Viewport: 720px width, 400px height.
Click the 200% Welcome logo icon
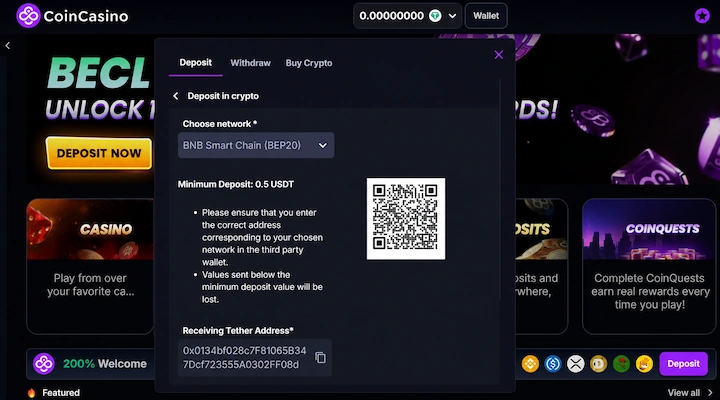pyautogui.click(x=44, y=364)
